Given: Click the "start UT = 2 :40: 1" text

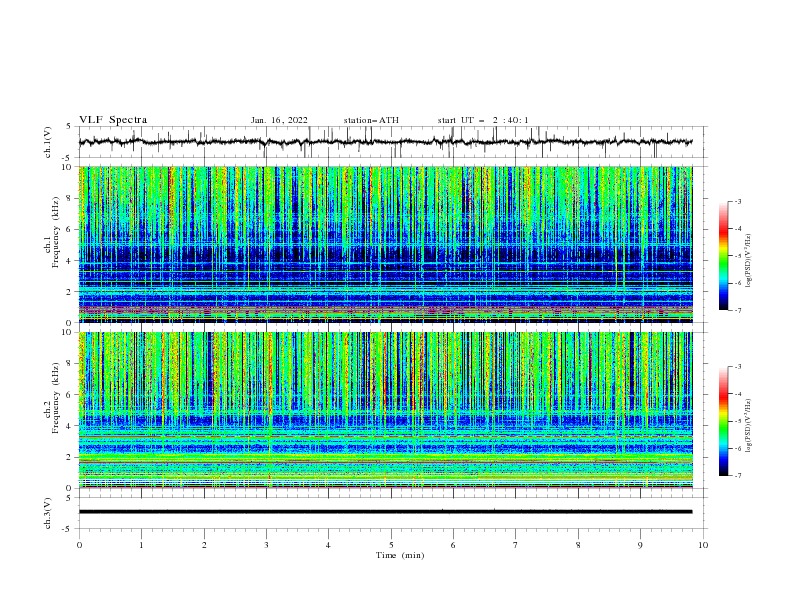Looking at the screenshot, I should tap(483, 120).
